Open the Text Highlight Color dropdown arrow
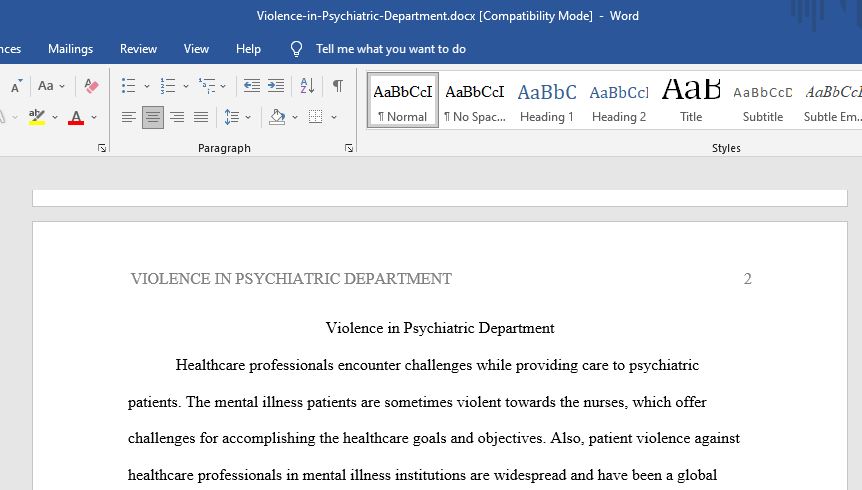This screenshot has width=862, height=490. click(55, 118)
